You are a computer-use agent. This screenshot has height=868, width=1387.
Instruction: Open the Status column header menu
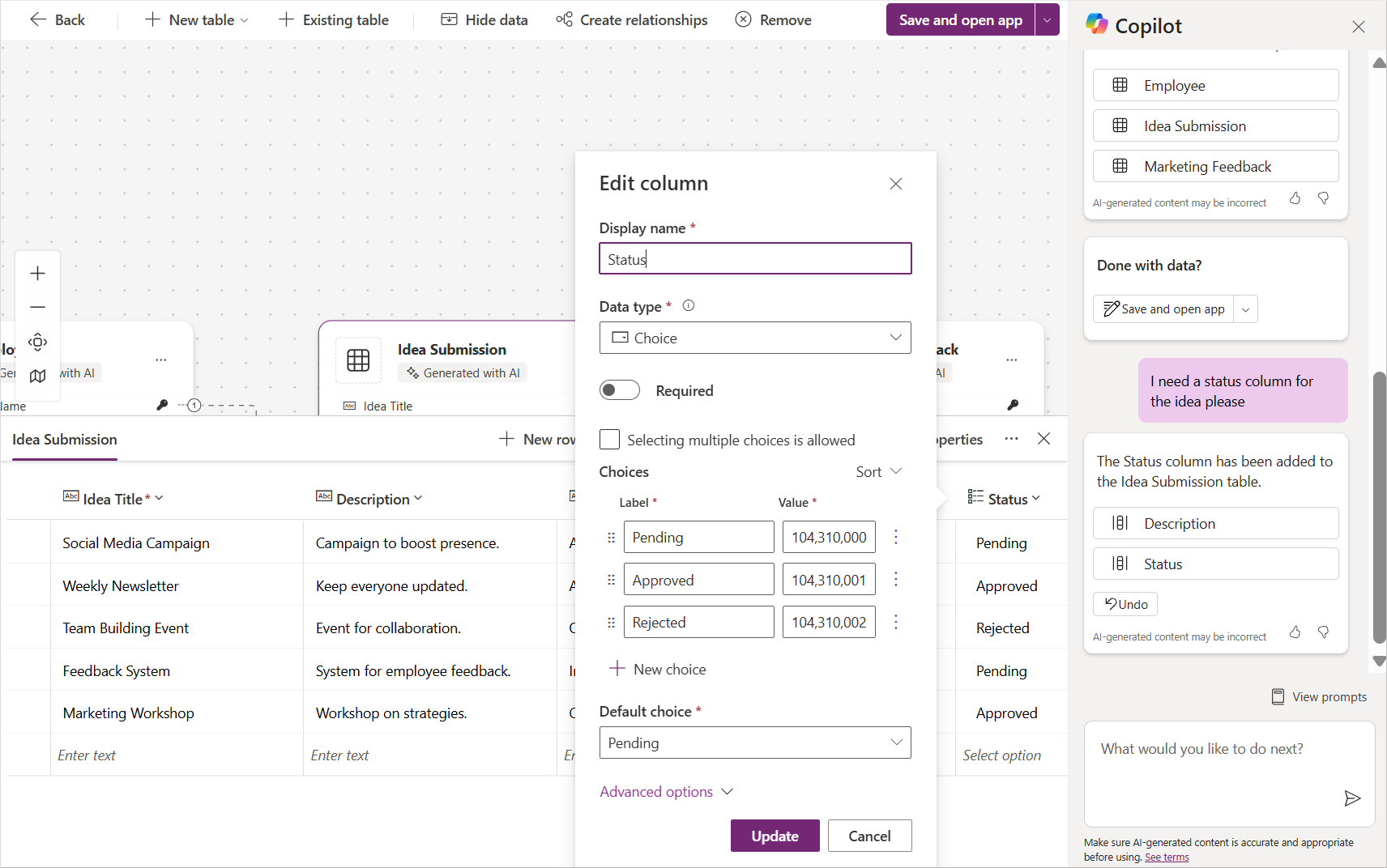(1036, 498)
